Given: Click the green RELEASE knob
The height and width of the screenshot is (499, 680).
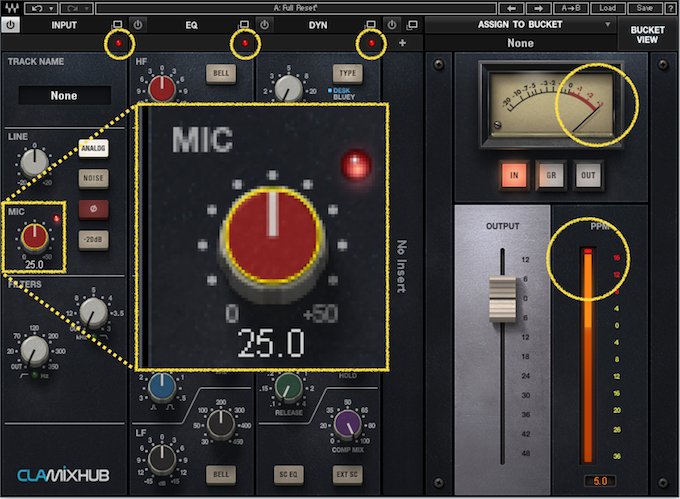Looking at the screenshot, I should tap(288, 387).
